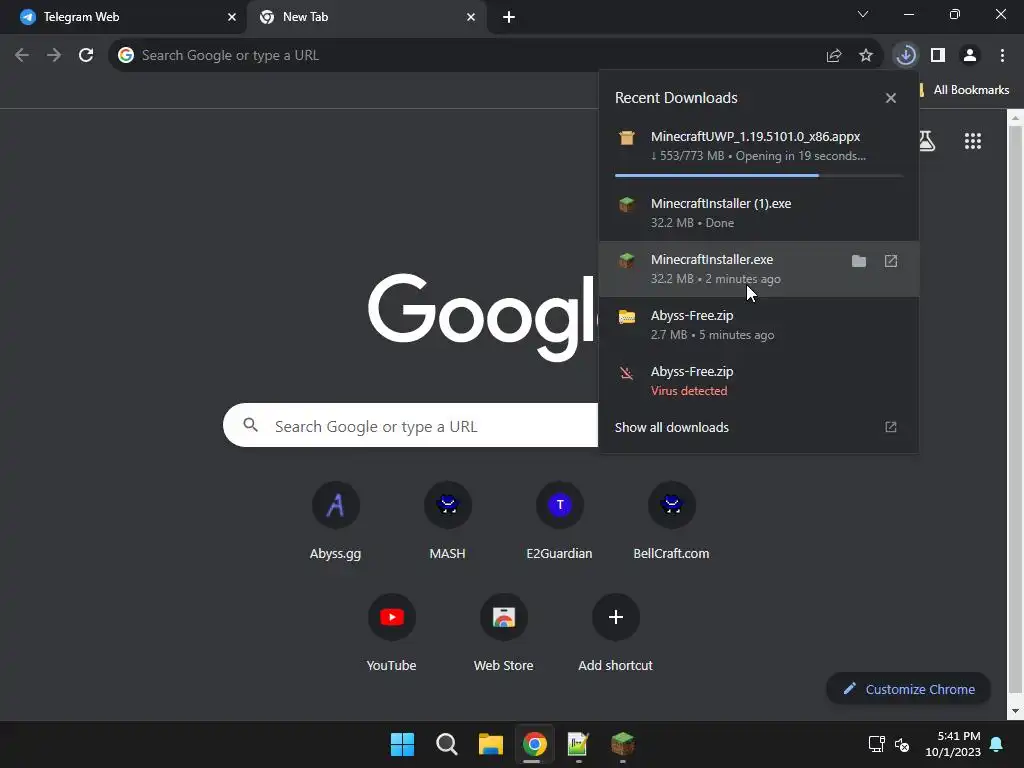Open the Chrome profile icon
The width and height of the screenshot is (1024, 768).
coord(970,56)
